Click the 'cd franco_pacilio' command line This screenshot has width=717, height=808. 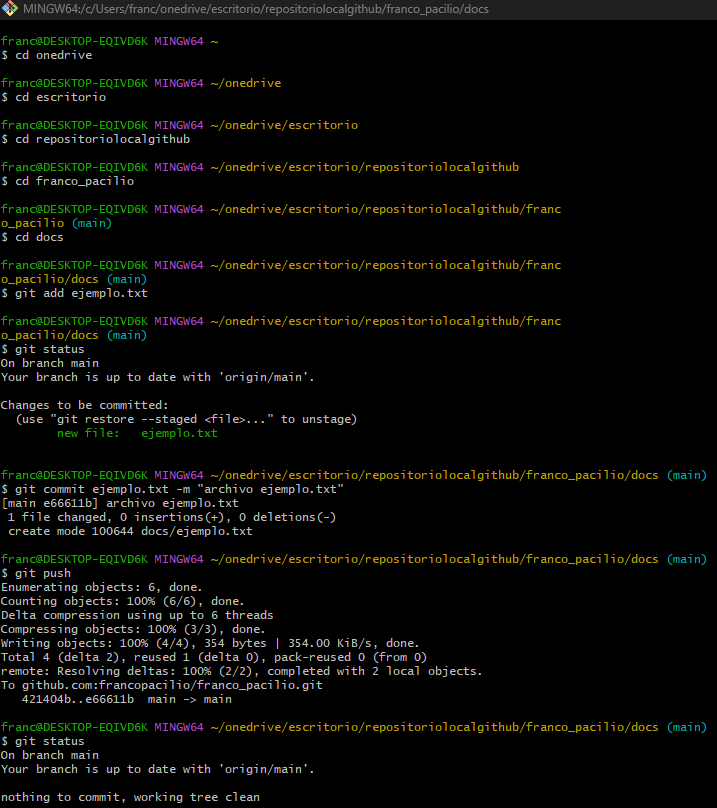coord(68,181)
